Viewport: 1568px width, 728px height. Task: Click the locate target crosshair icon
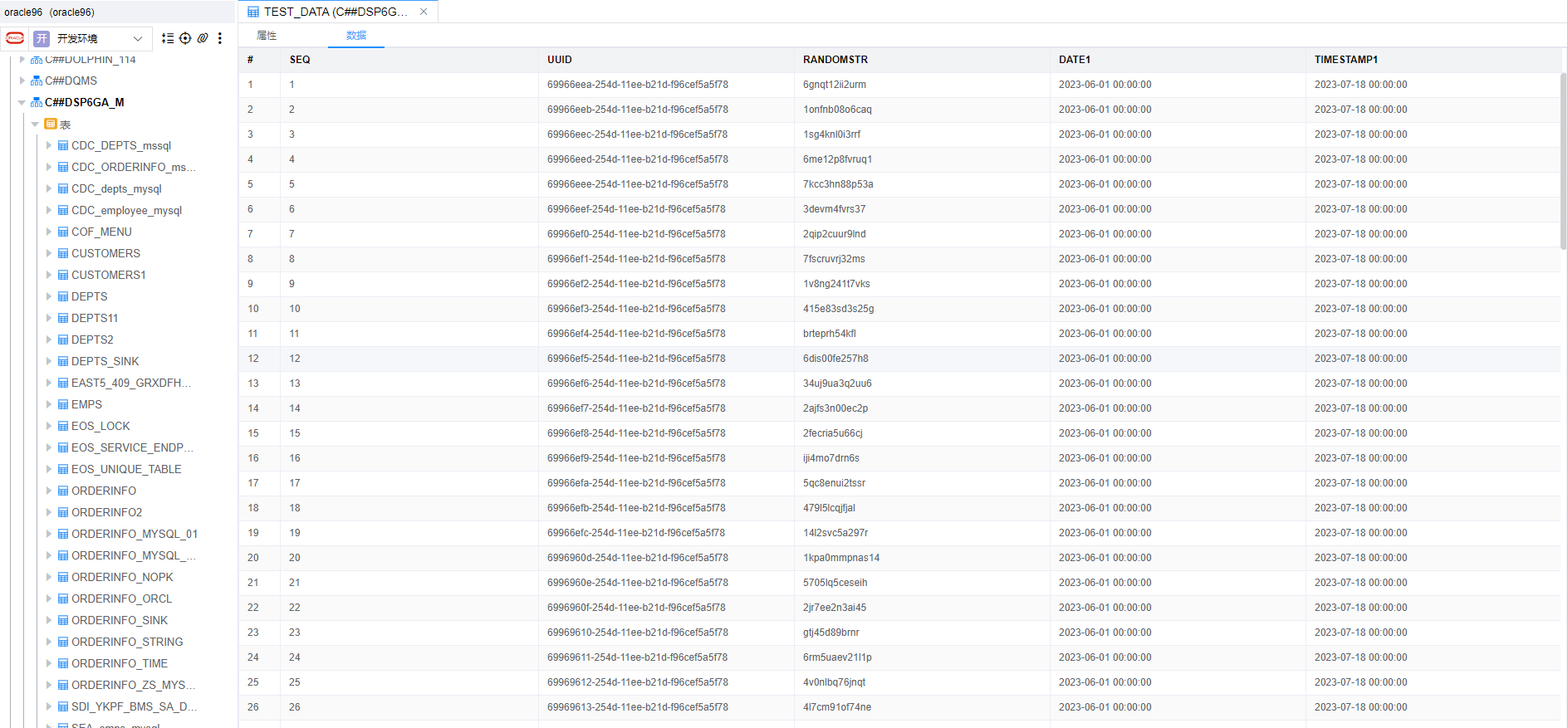tap(185, 38)
